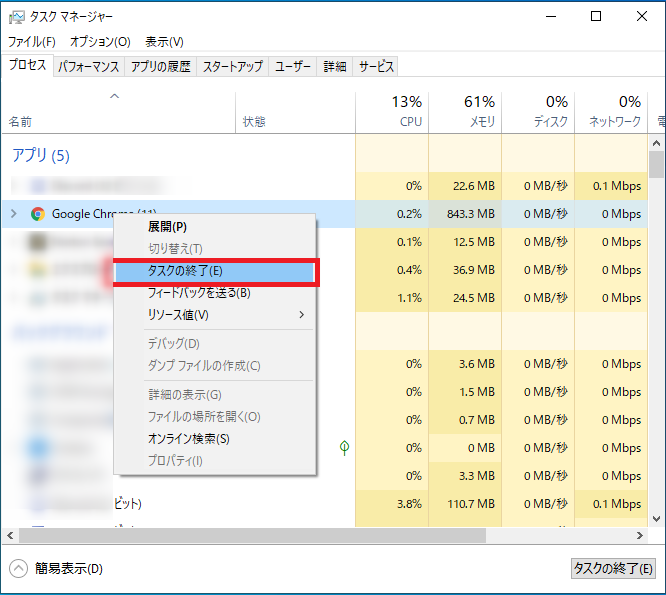Click the green leaf power status icon
The width and height of the screenshot is (666, 595).
click(344, 447)
